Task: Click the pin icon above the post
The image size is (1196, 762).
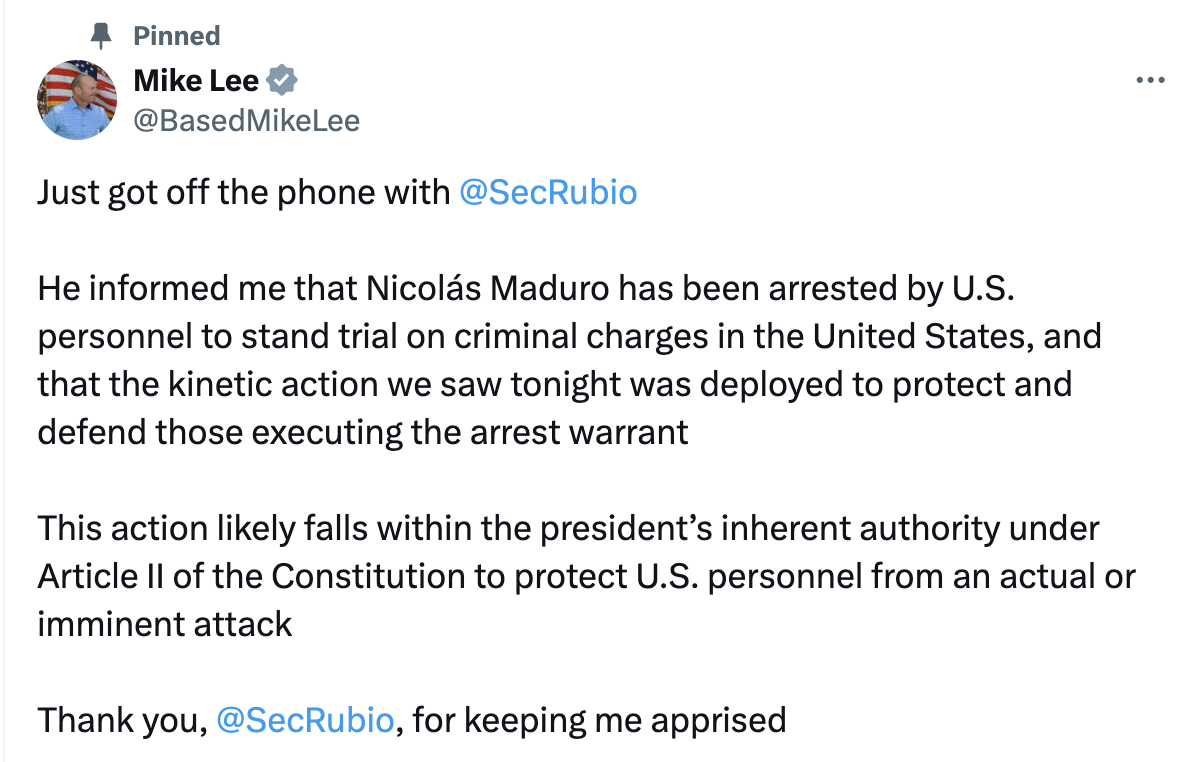Action: tap(101, 37)
